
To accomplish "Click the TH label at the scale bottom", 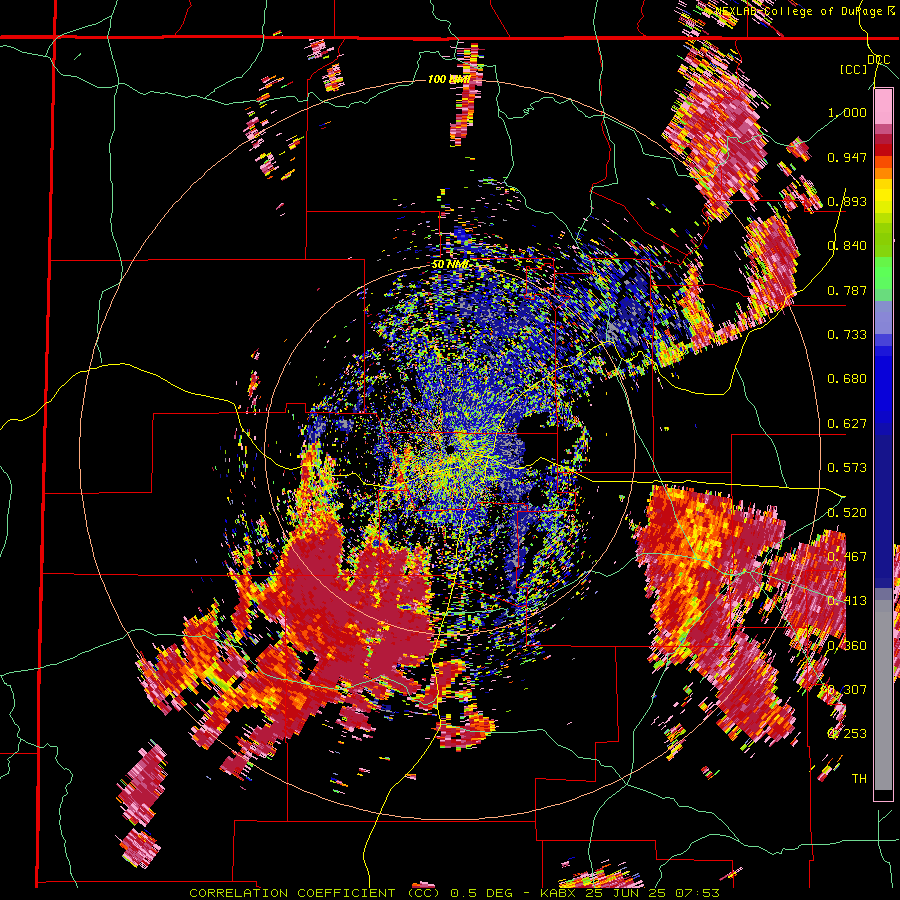I will 859,778.
